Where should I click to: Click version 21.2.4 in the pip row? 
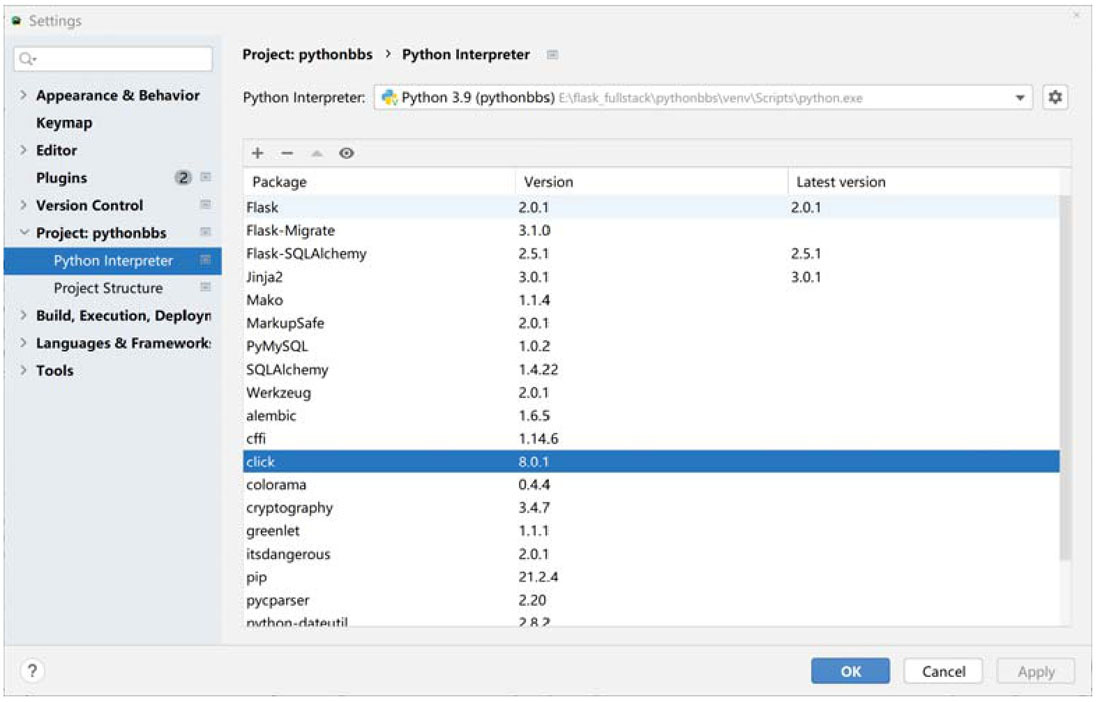[538, 577]
